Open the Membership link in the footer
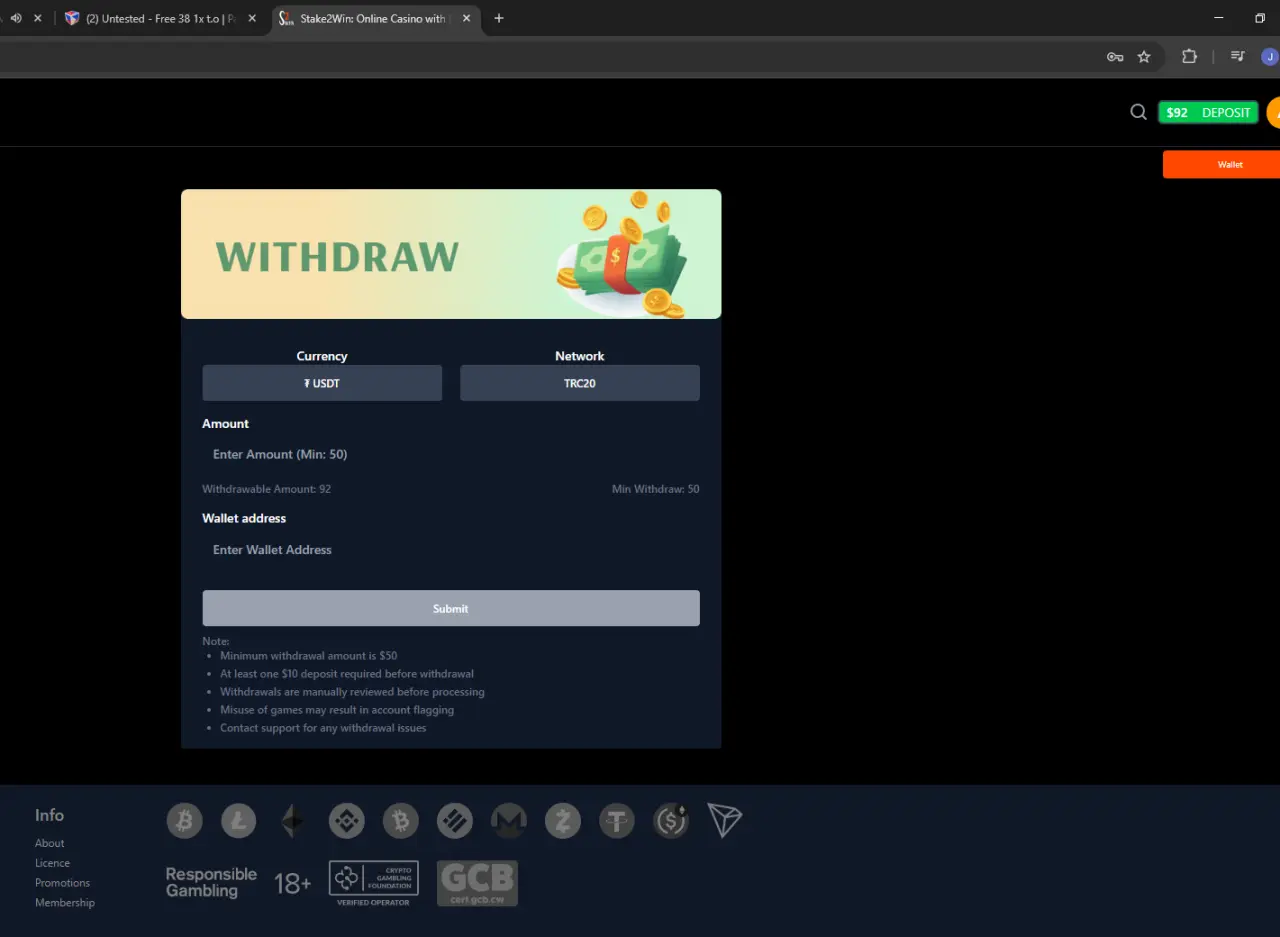 [x=65, y=903]
